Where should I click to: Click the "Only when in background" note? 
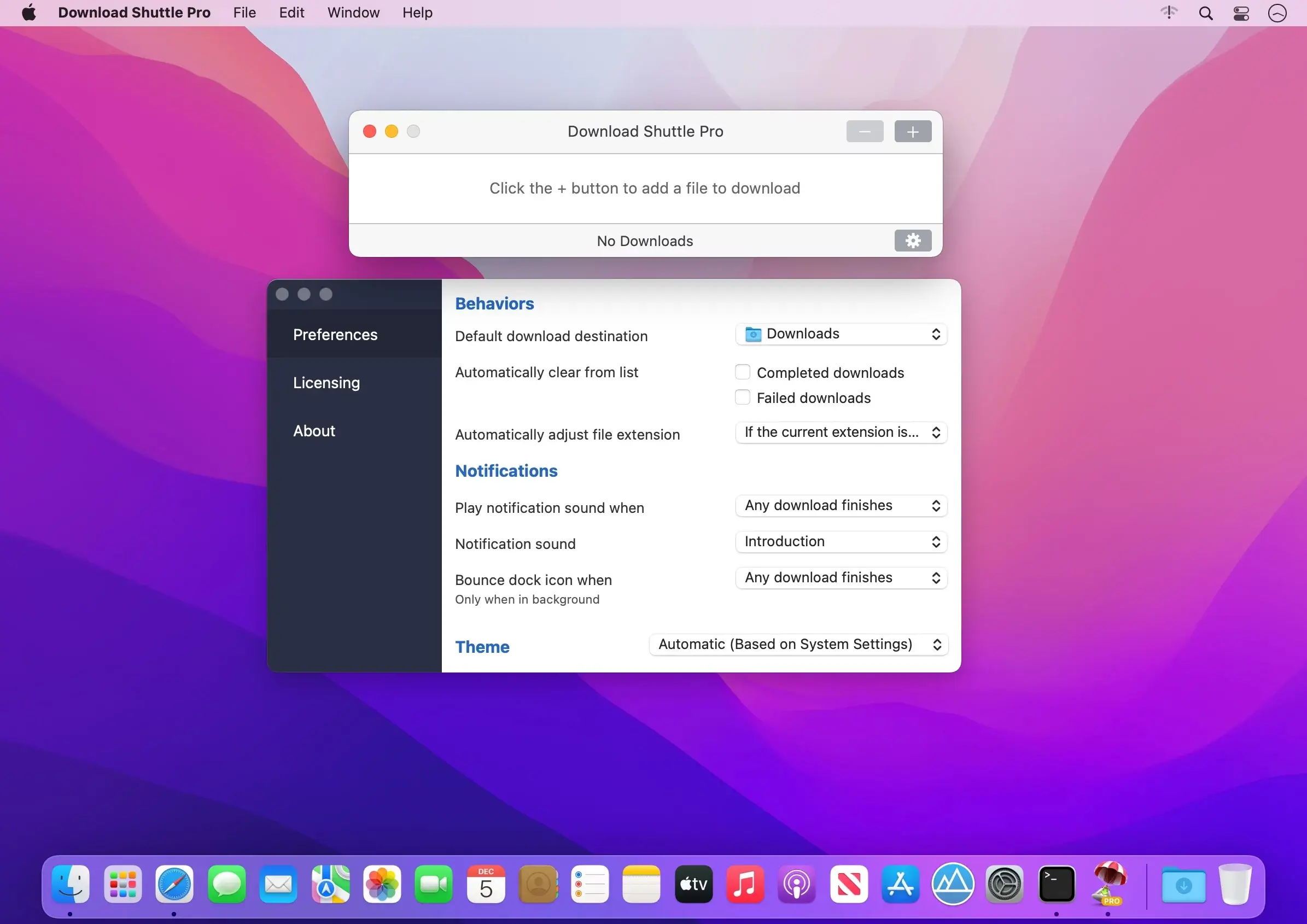point(527,600)
